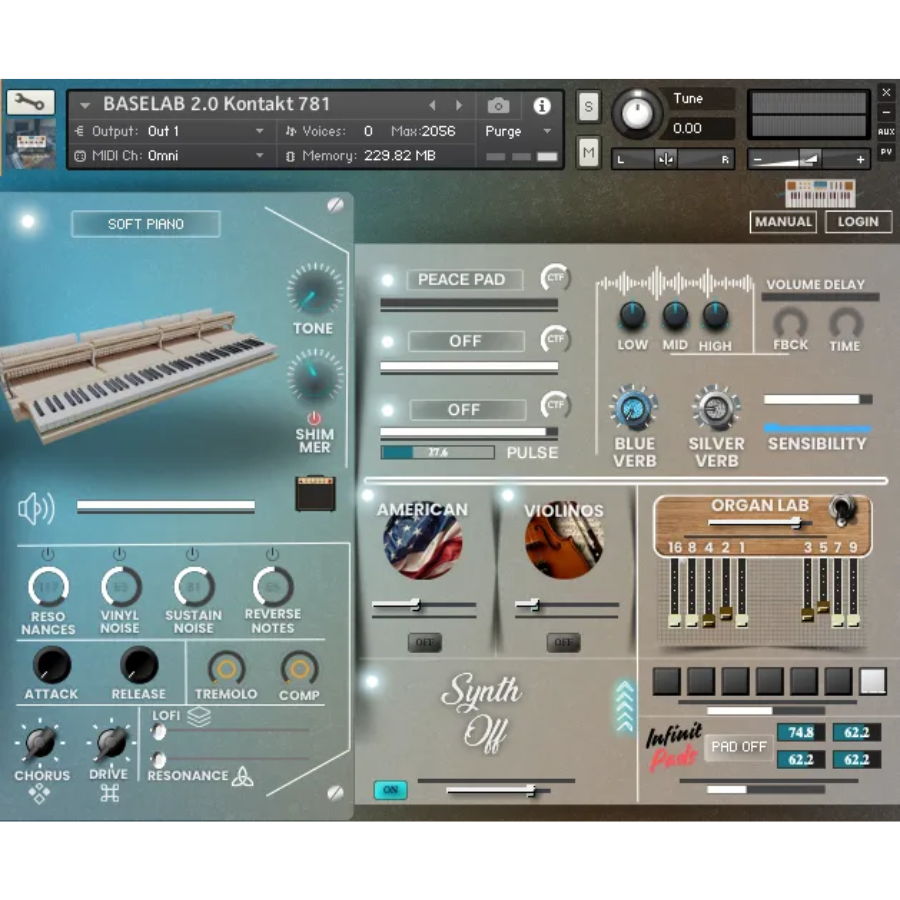The image size is (900, 900).
Task: Toggle RESONANCES power button
Action: (48, 554)
